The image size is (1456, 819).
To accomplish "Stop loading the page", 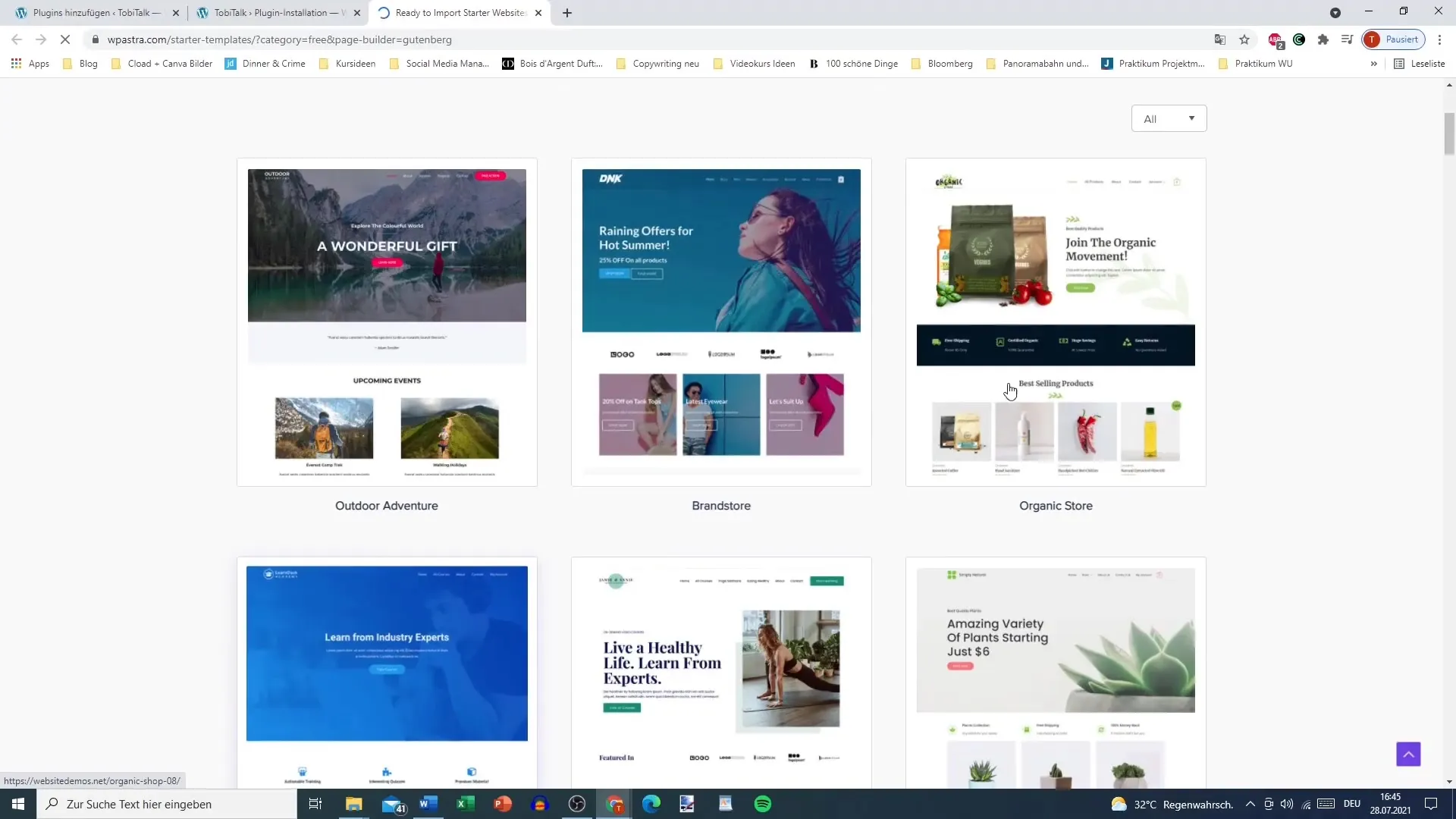I will tap(65, 39).
